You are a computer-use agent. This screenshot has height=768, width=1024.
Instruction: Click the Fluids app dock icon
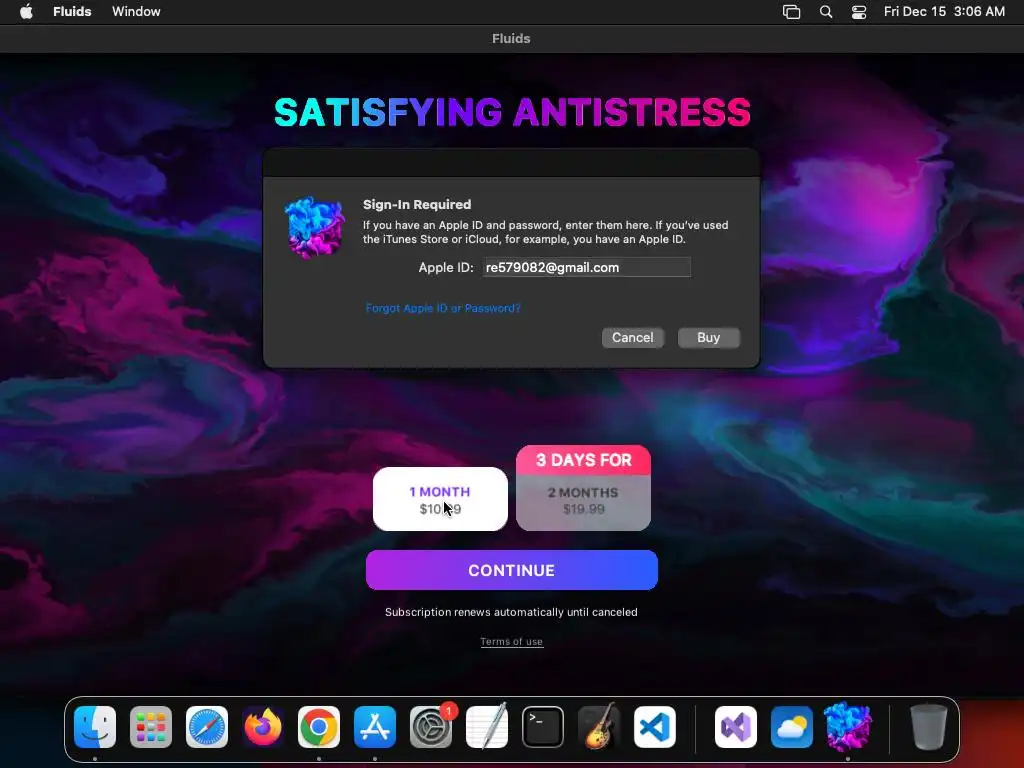pyautogui.click(x=848, y=726)
